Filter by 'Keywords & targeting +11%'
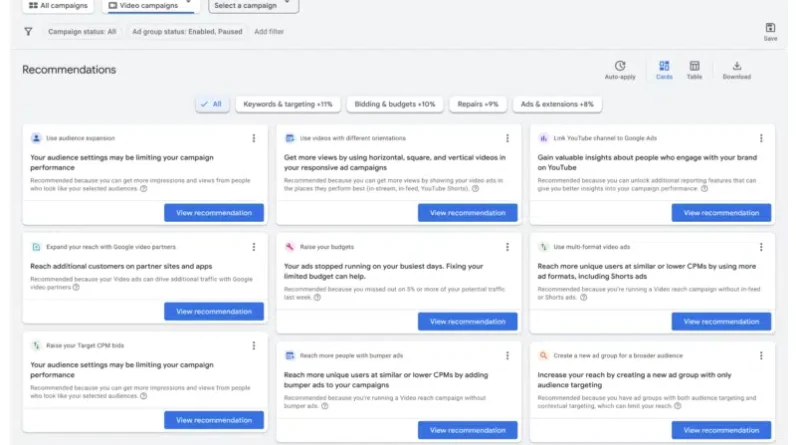Screen dimensions: 796x445 [288, 104]
